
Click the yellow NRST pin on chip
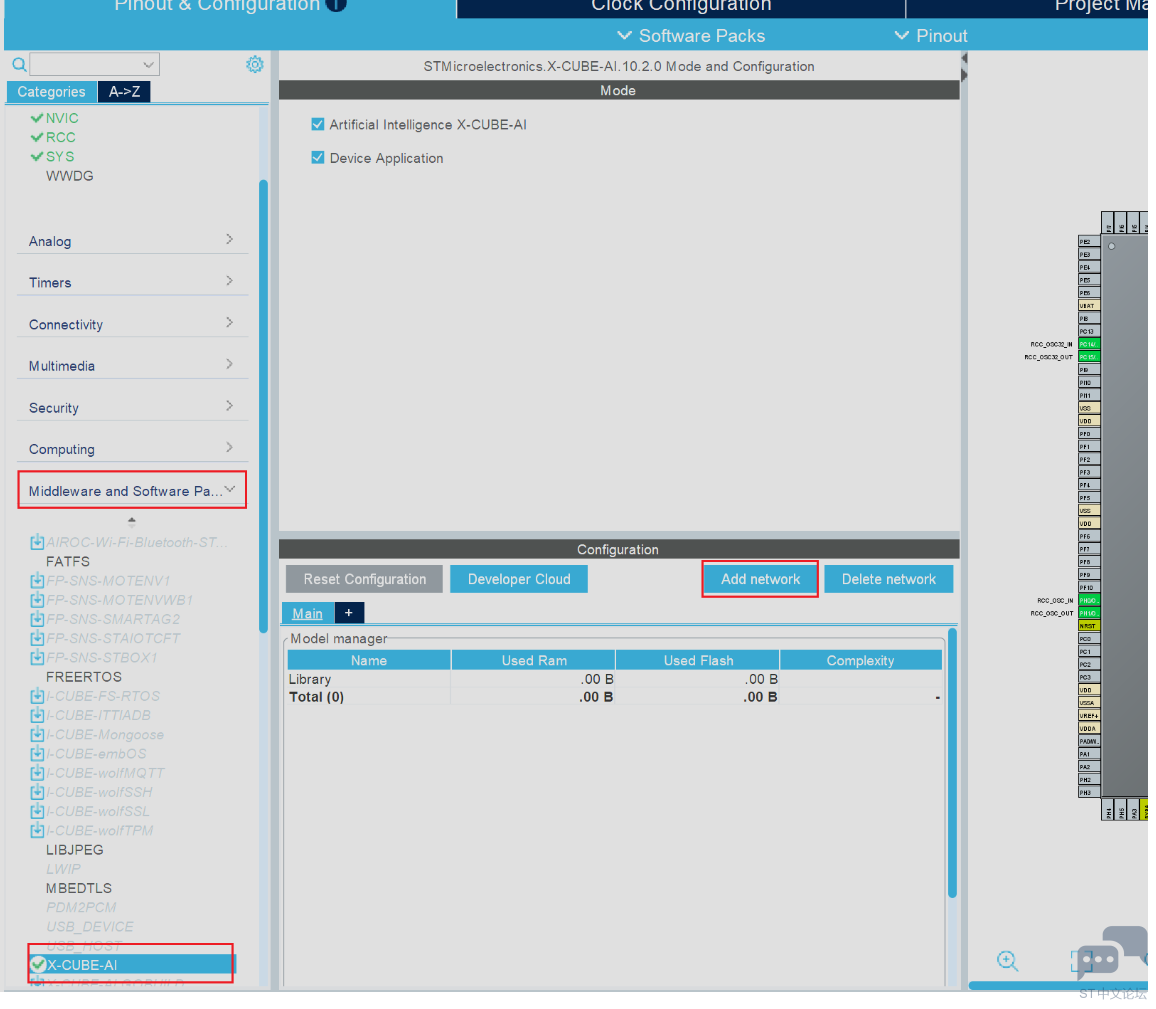[1088, 626]
